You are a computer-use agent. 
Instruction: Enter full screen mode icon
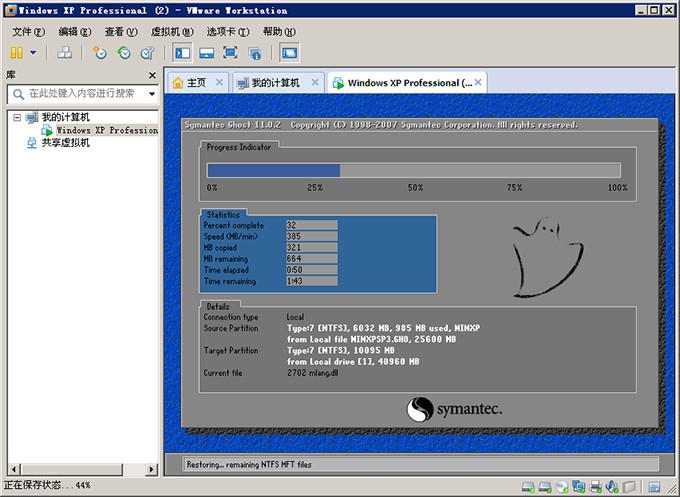230,53
